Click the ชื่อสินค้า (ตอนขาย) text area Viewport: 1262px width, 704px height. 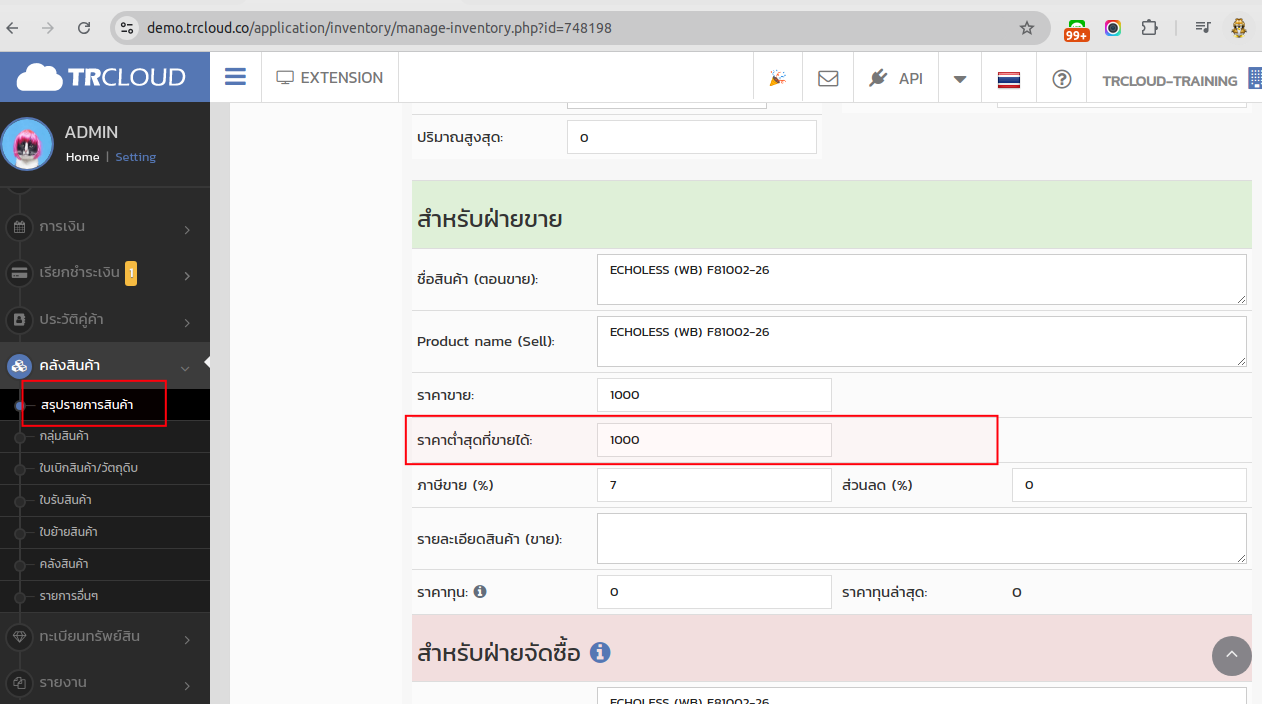click(922, 279)
